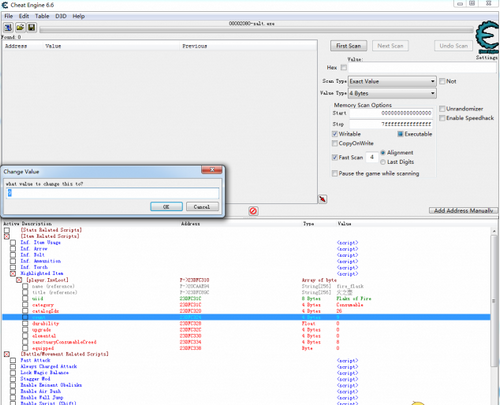Select the Alignment radio button
The width and height of the screenshot is (500, 405).
(x=383, y=153)
